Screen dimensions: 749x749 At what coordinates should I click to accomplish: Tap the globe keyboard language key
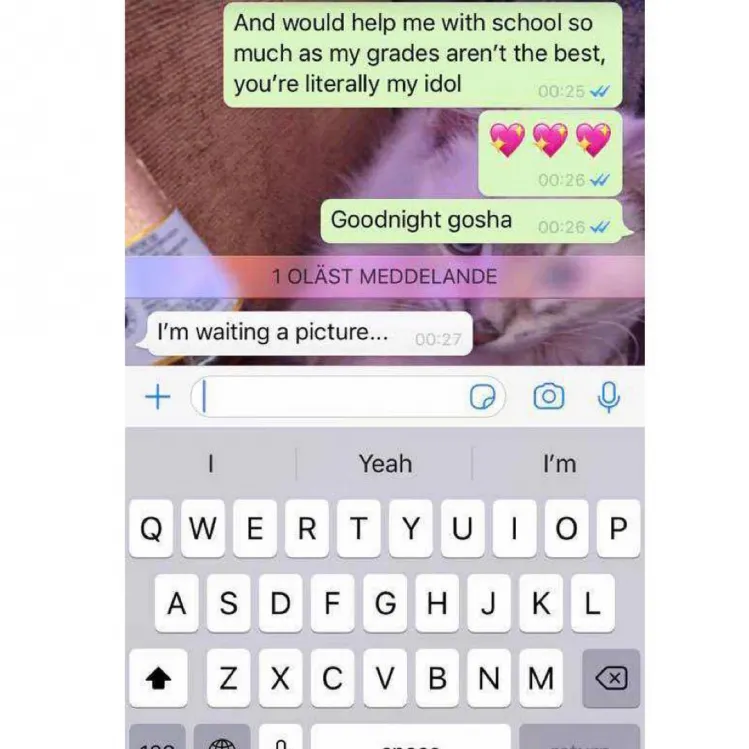pos(222,738)
